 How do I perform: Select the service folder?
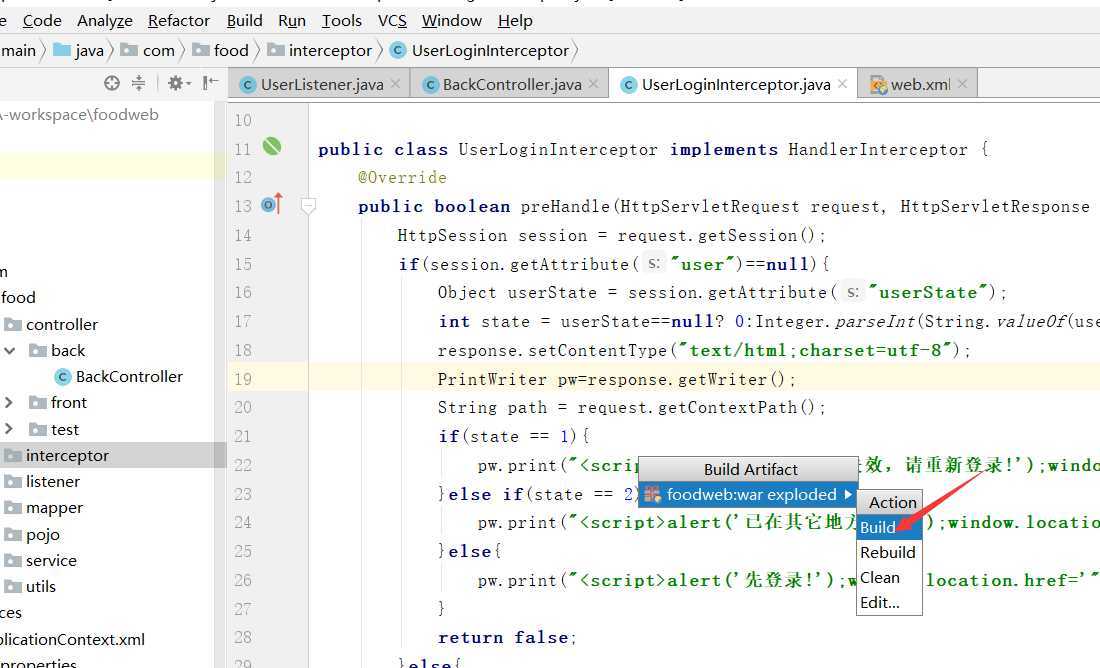coord(40,561)
